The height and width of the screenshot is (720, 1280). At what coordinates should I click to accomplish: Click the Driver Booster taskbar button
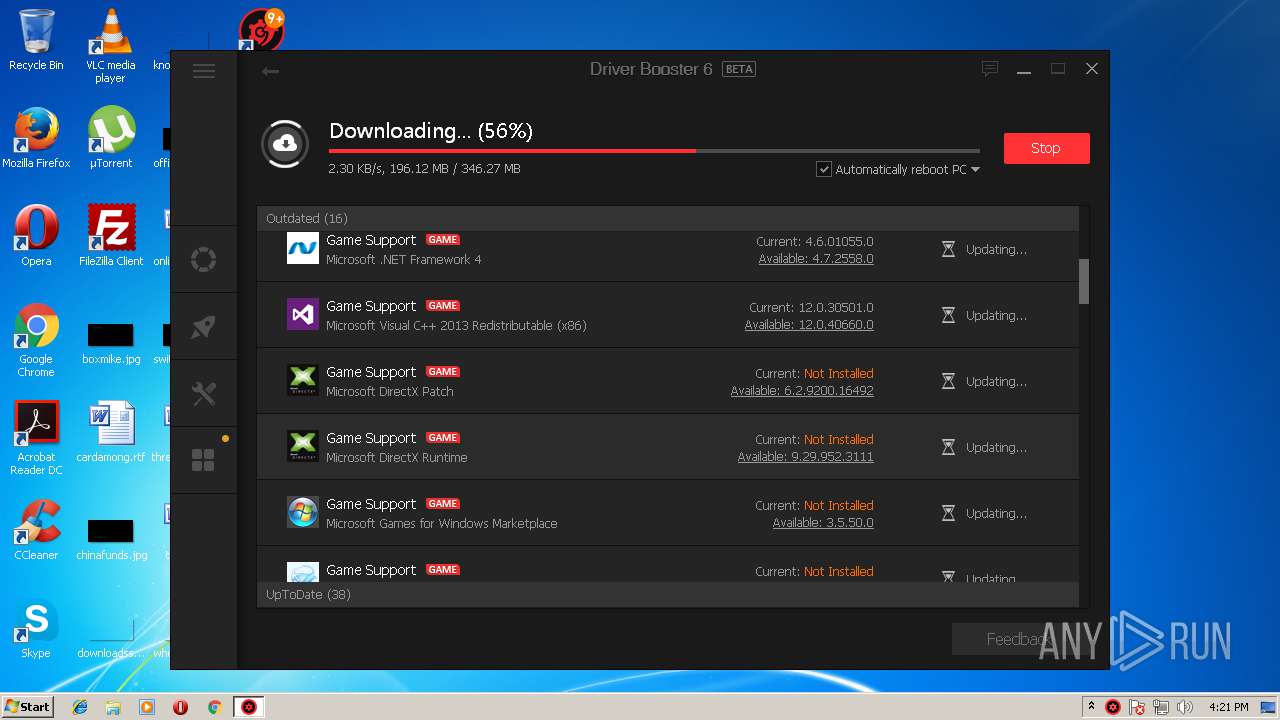coord(249,707)
